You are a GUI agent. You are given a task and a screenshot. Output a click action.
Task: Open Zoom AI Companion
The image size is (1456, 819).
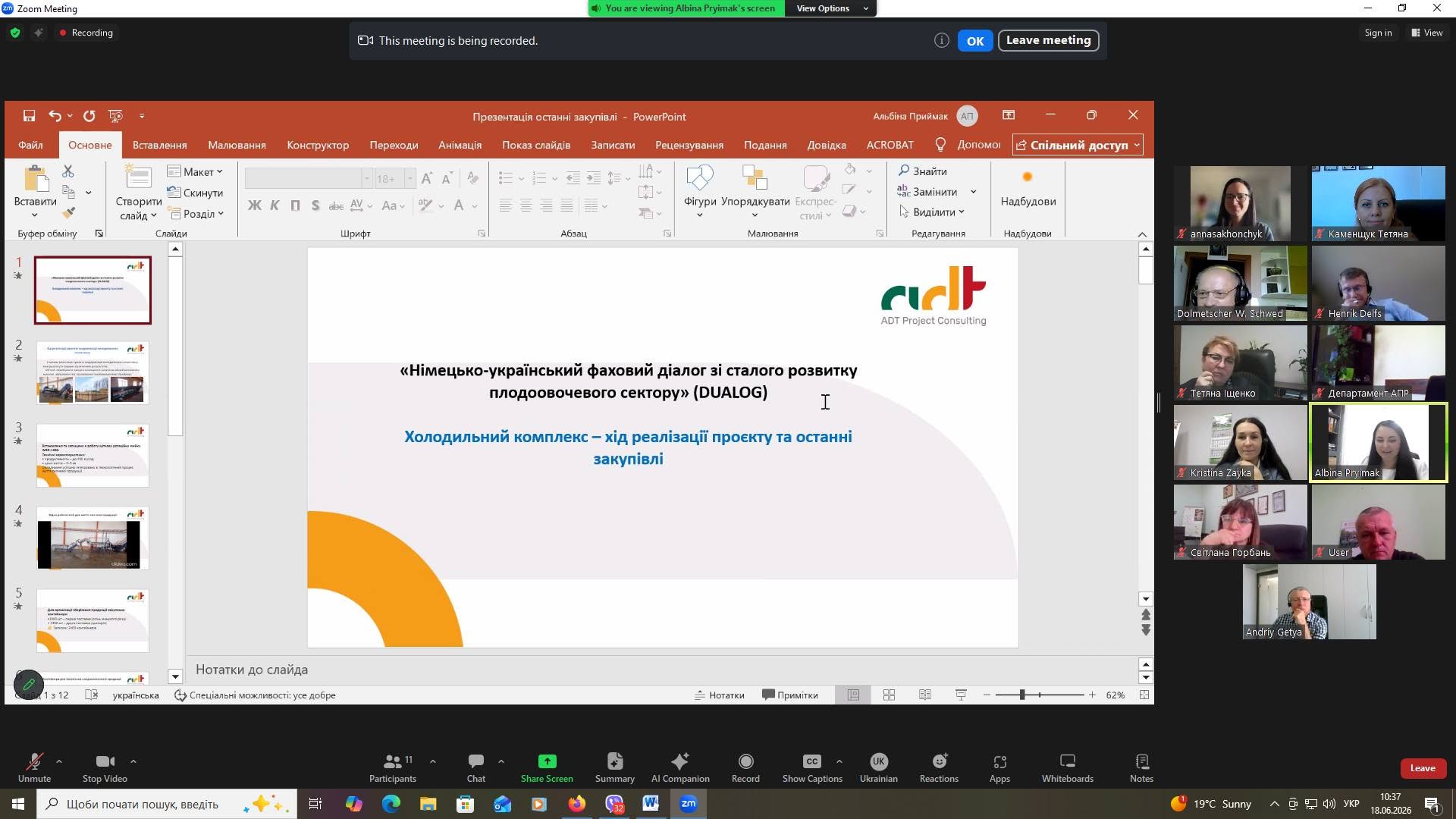point(680,767)
